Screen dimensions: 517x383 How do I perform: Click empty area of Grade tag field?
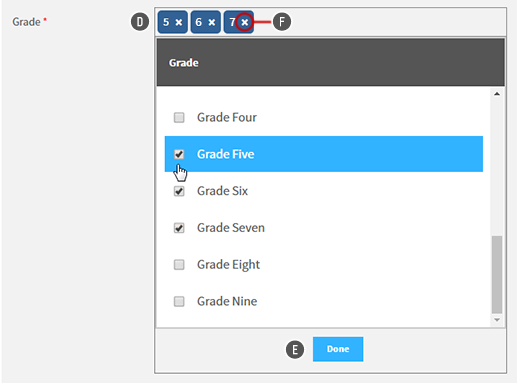(380, 22)
